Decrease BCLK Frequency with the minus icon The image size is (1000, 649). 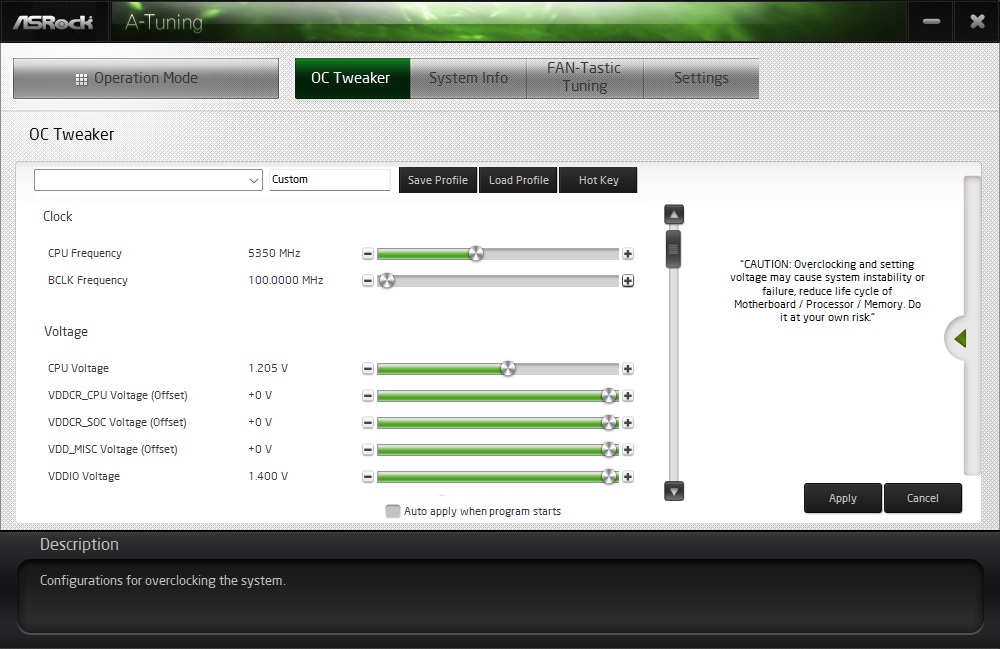367,281
